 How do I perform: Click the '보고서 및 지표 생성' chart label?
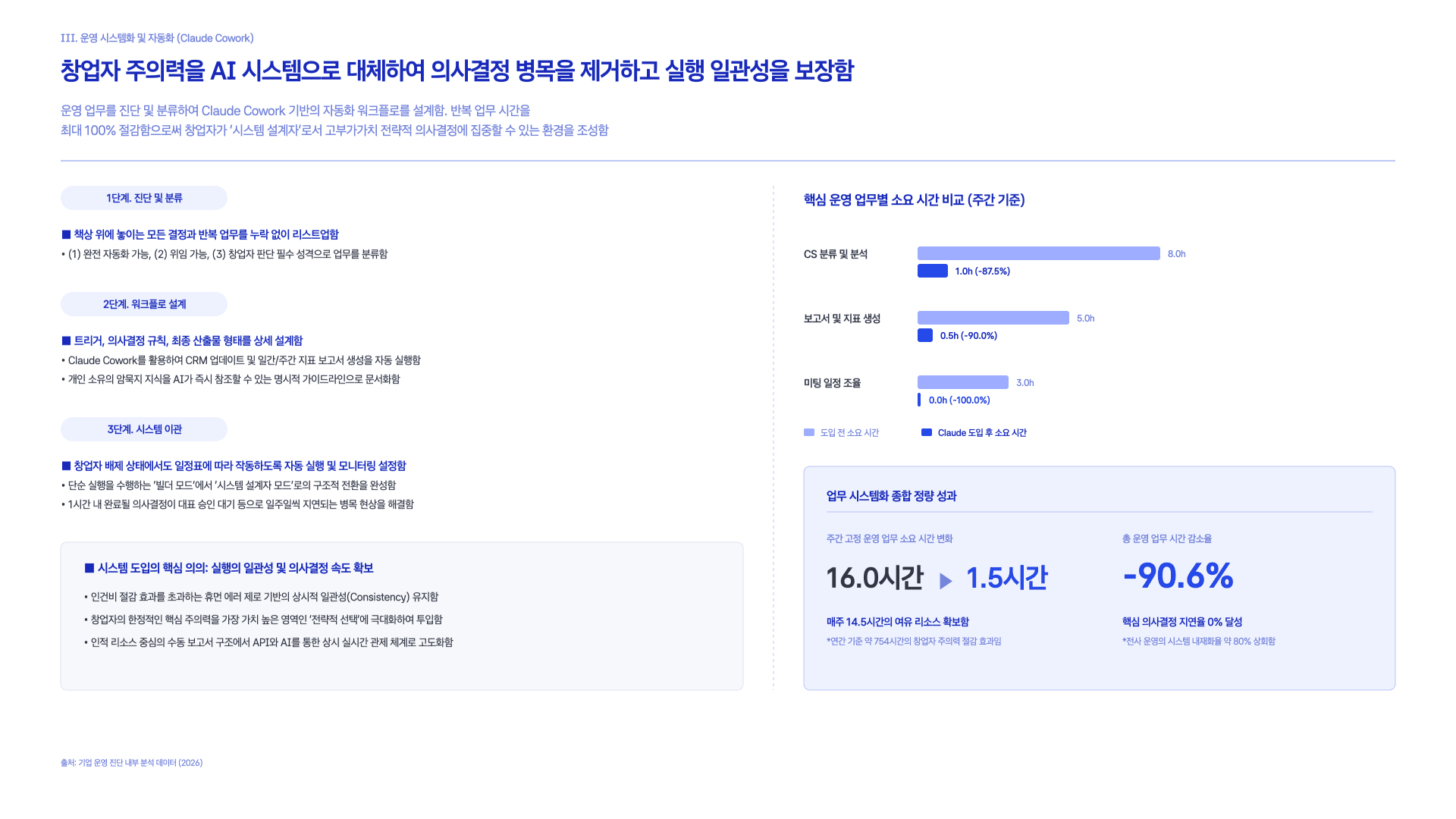(842, 318)
